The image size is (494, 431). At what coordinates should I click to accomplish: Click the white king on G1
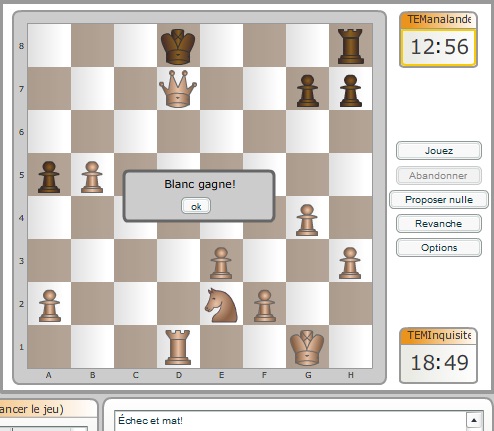(x=307, y=347)
